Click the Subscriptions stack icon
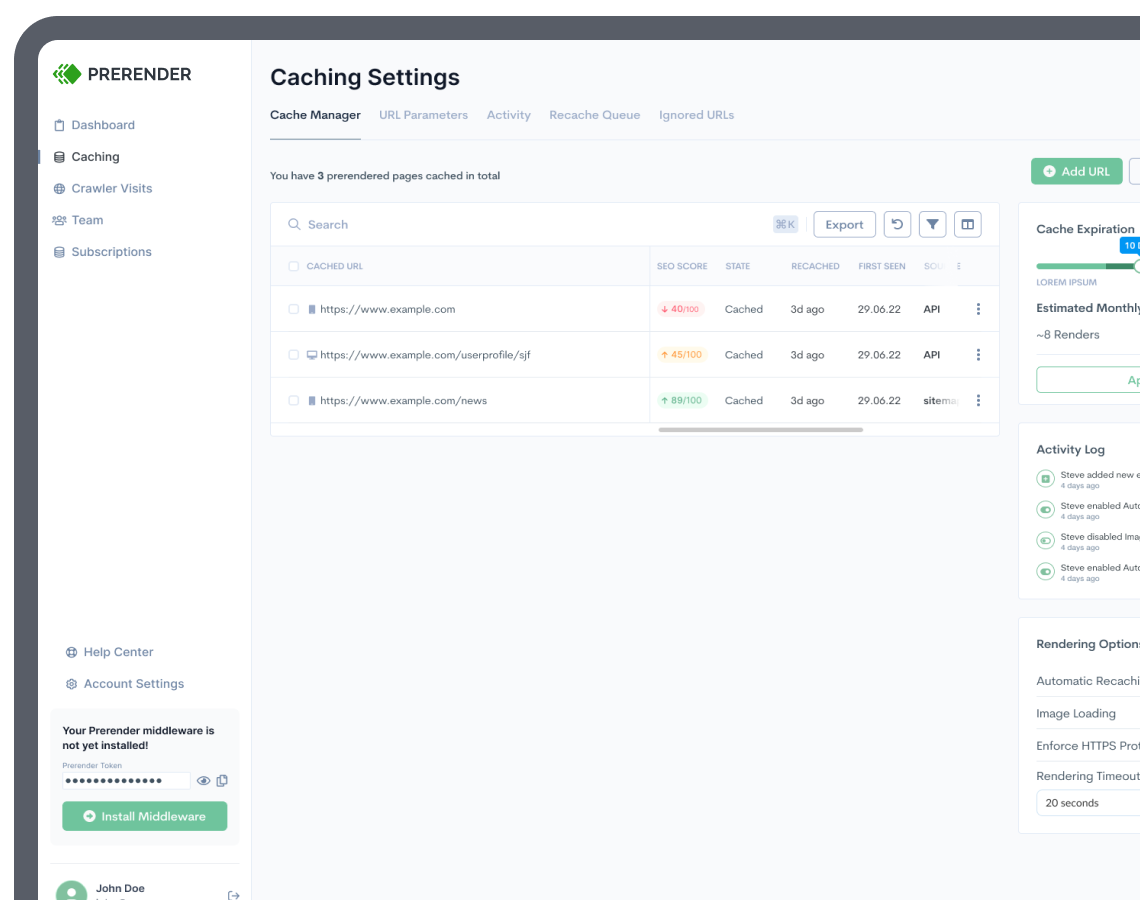Viewport: 1140px width, 900px height. pos(60,252)
